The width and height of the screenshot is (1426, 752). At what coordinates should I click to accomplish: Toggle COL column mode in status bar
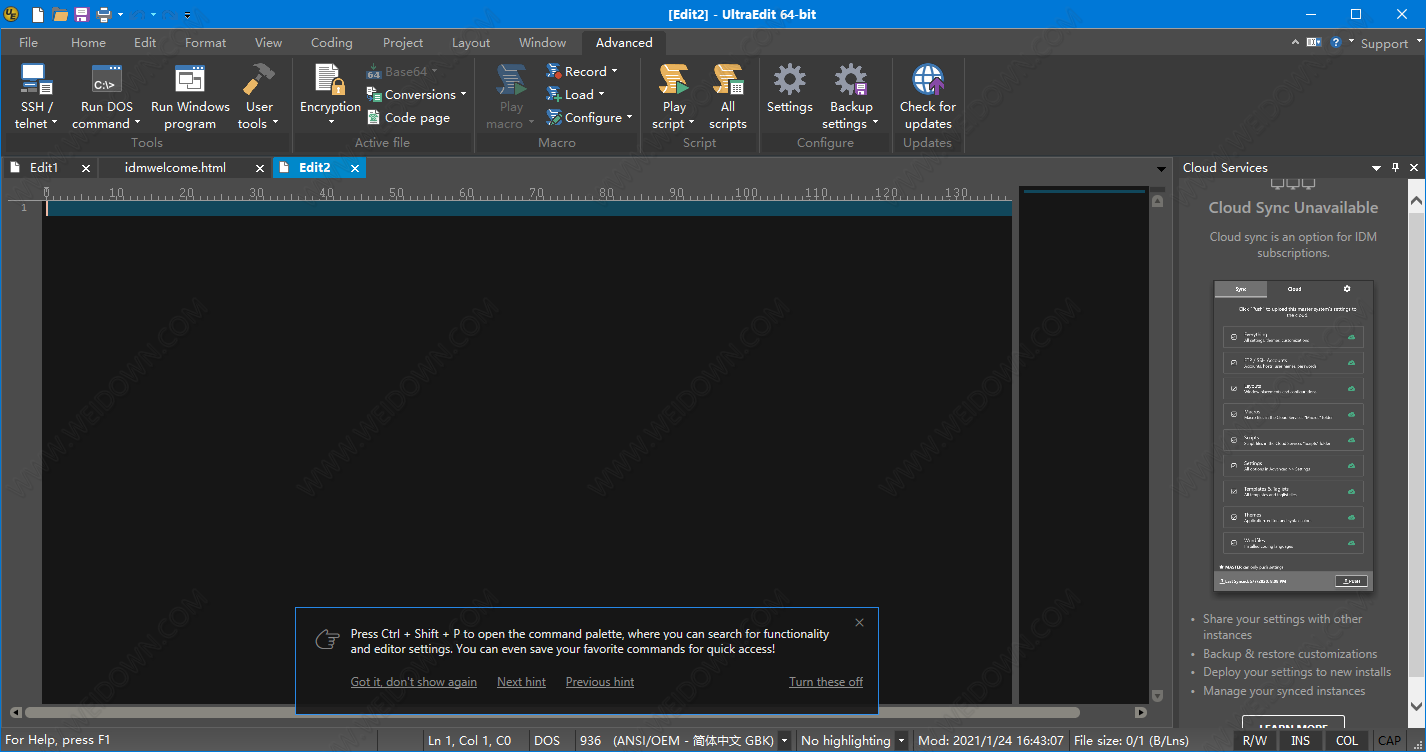pos(1347,741)
